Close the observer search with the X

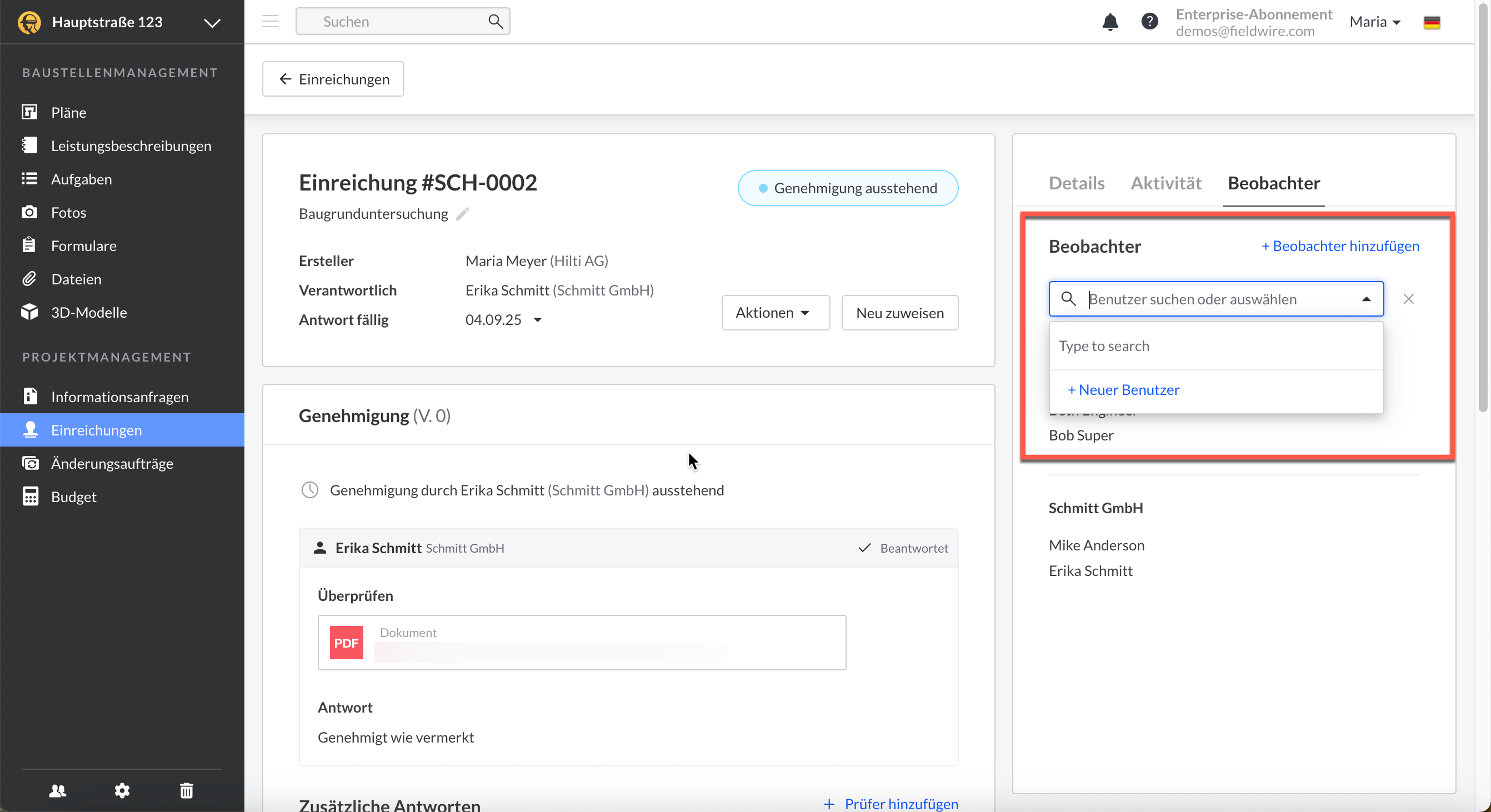click(x=1408, y=299)
